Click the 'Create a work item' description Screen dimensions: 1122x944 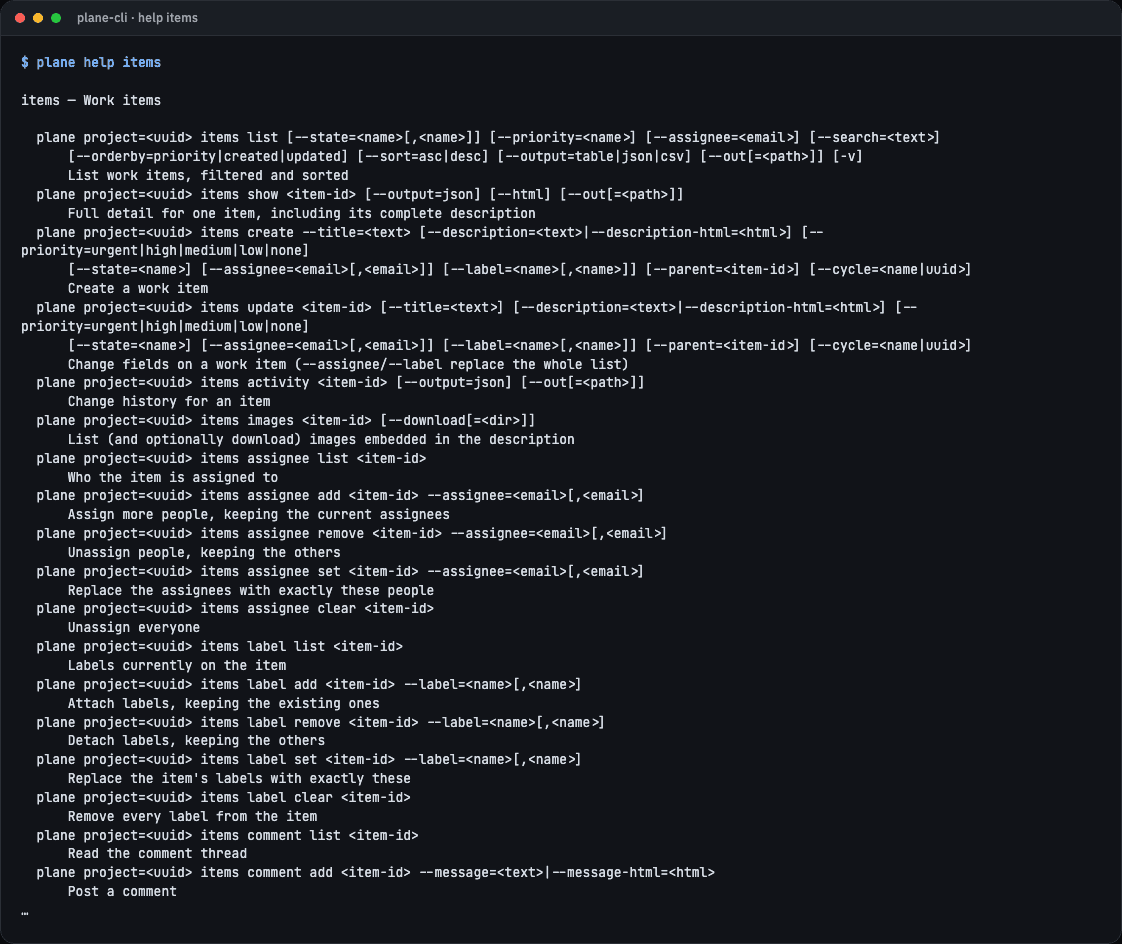[x=138, y=288]
